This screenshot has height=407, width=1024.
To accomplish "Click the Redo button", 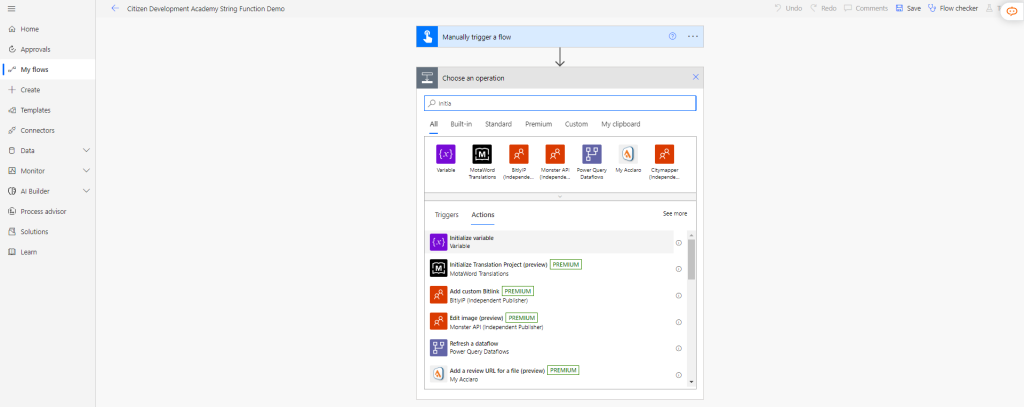I will (x=823, y=8).
